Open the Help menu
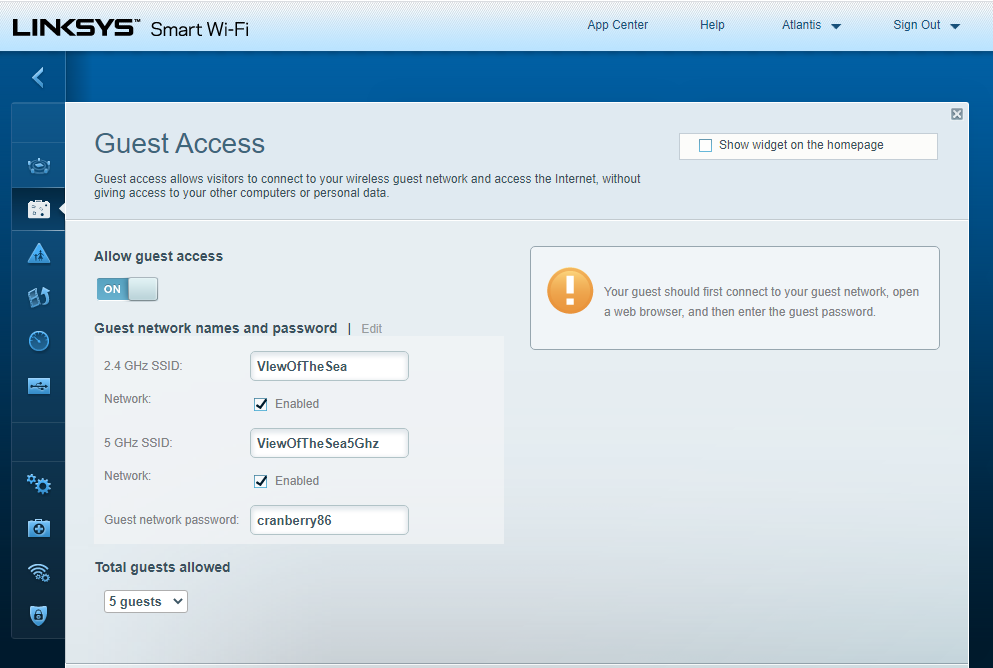 click(712, 25)
